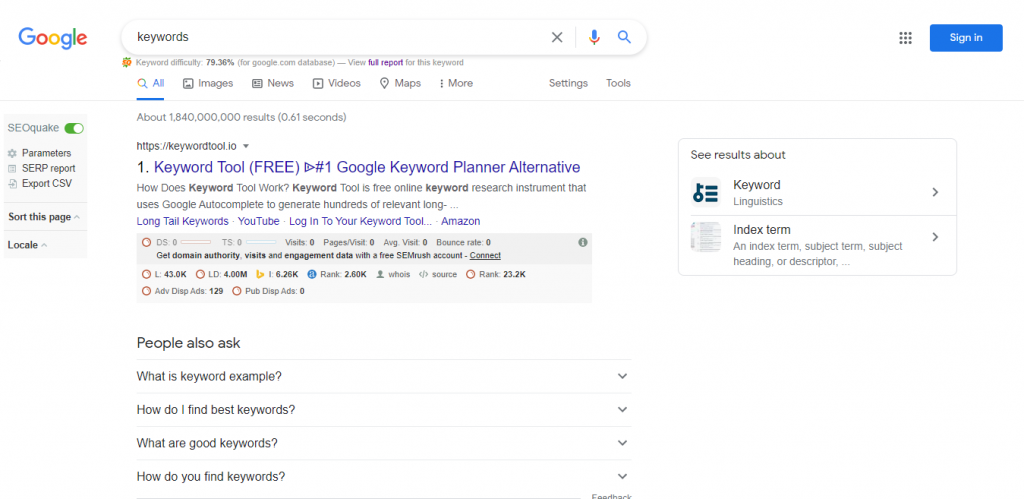Submit search with magnifier icon
This screenshot has height=499, width=1024.
tap(624, 37)
